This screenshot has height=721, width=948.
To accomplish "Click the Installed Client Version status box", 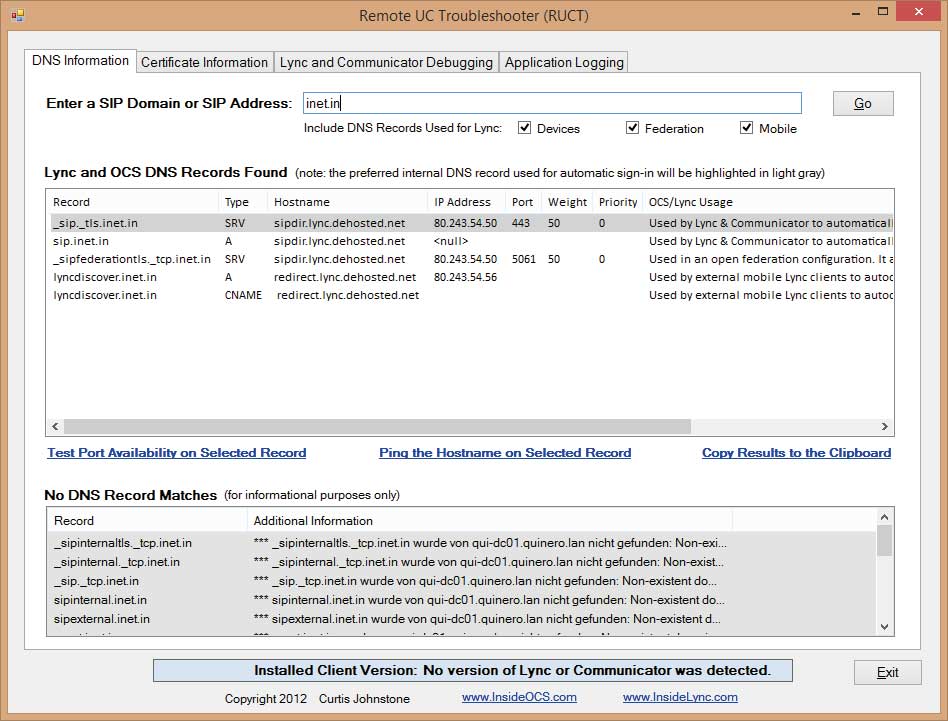I will click(473, 670).
